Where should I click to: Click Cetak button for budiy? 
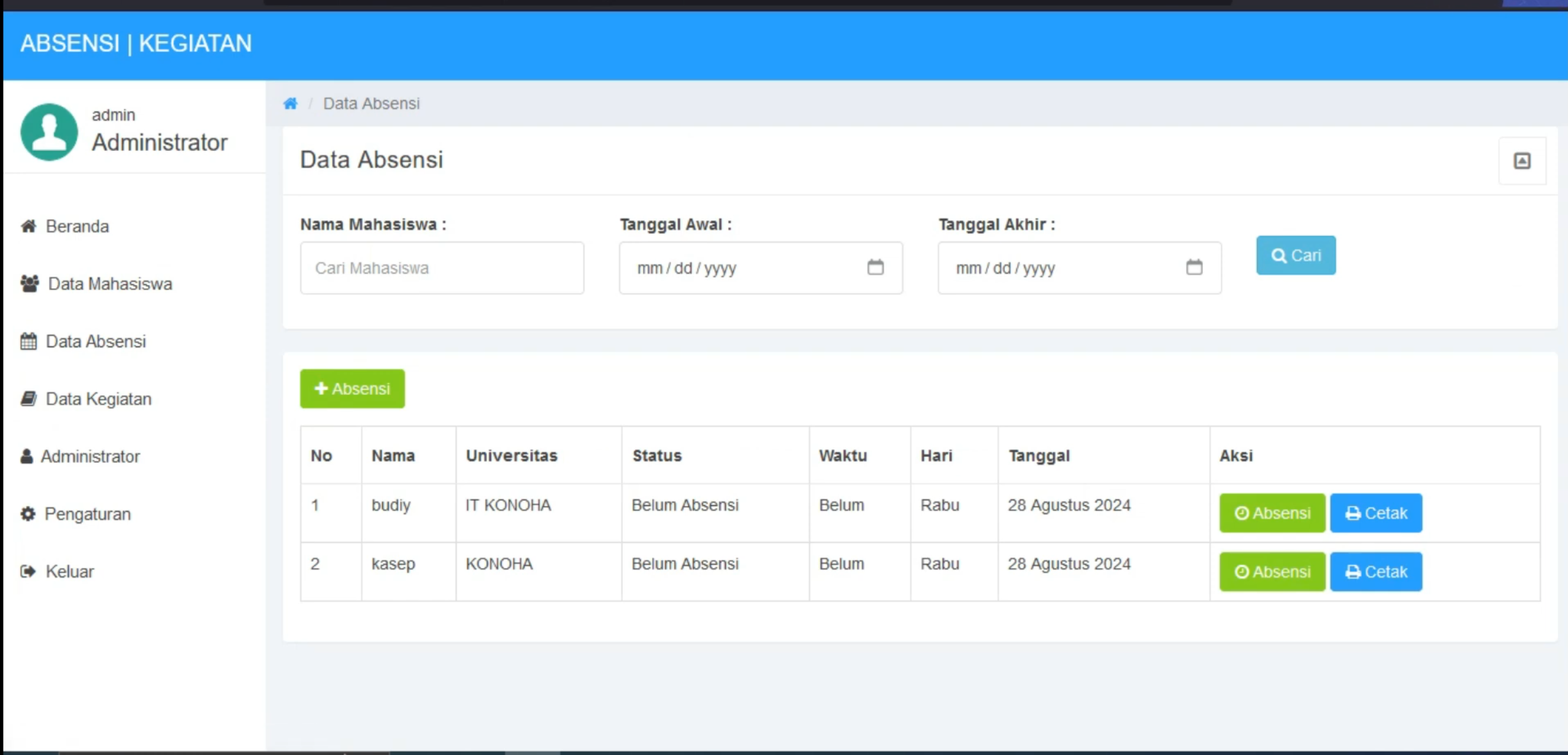(1376, 513)
